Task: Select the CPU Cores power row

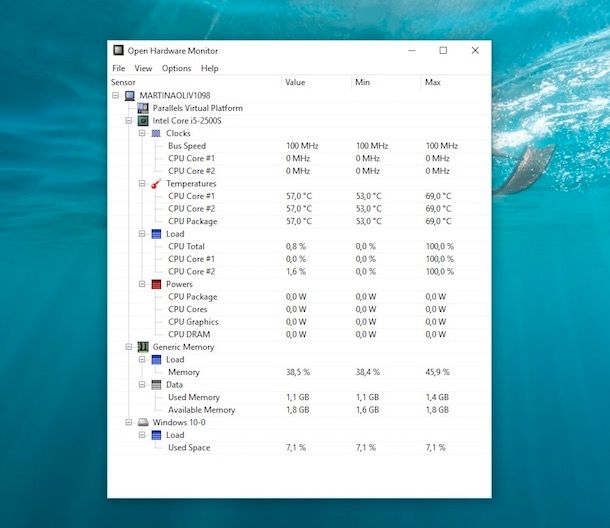Action: (299, 309)
